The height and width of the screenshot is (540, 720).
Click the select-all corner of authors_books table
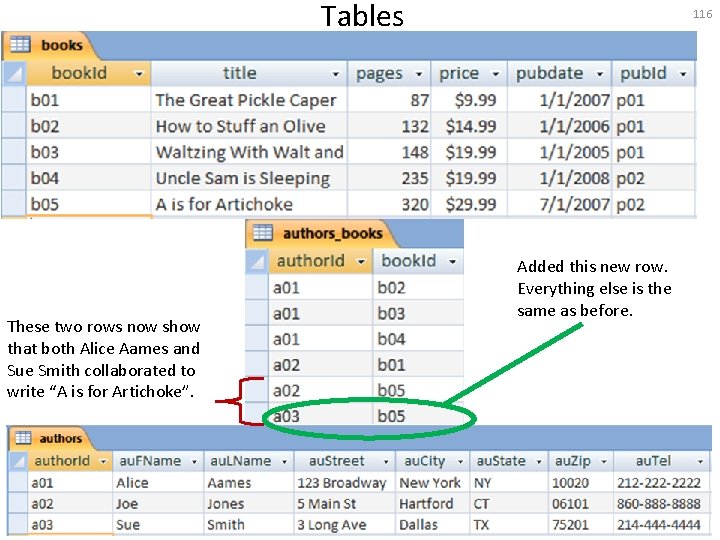pos(257,261)
